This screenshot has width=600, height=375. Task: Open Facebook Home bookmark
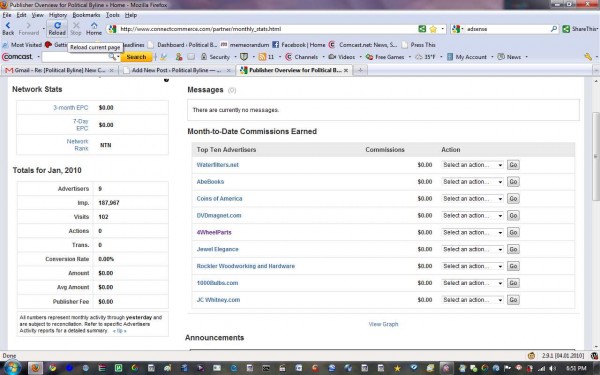[x=299, y=45]
